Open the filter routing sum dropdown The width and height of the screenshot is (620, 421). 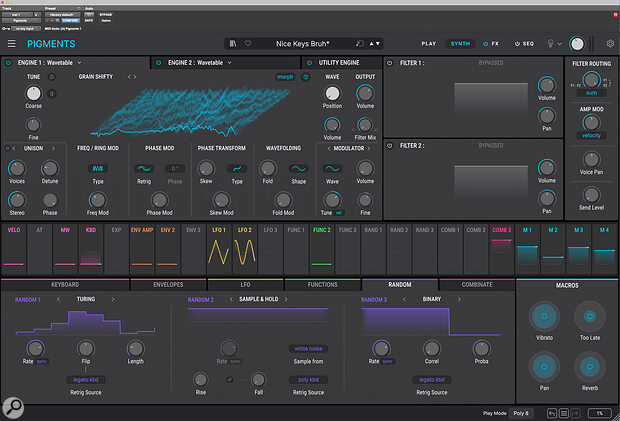[591, 93]
